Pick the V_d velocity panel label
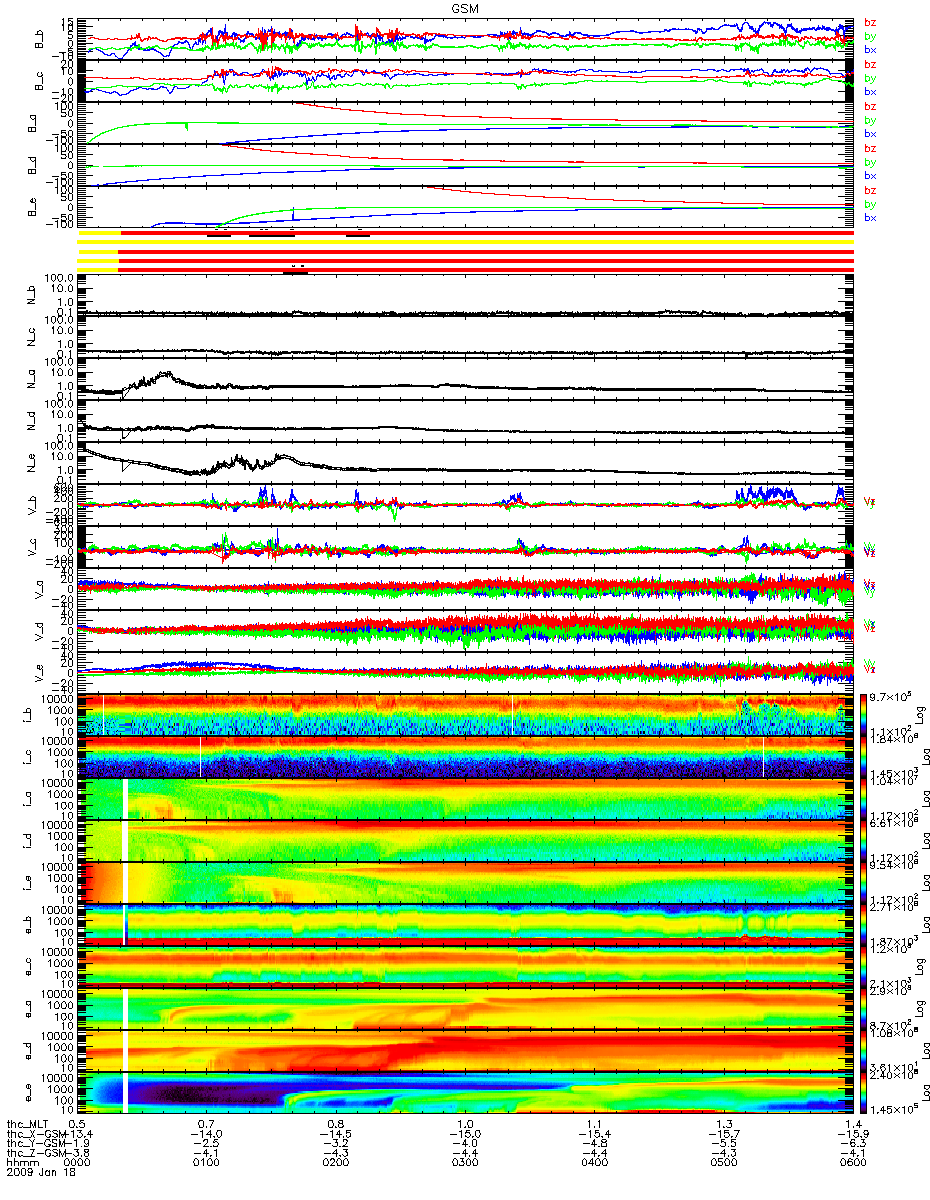This screenshot has width=930, height=1200. point(40,631)
